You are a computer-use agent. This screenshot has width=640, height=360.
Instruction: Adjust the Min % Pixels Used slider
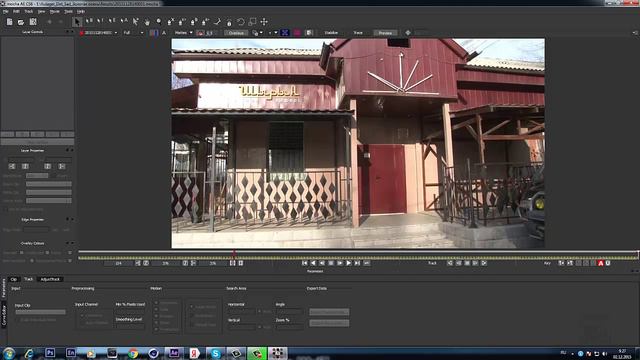pos(130,312)
